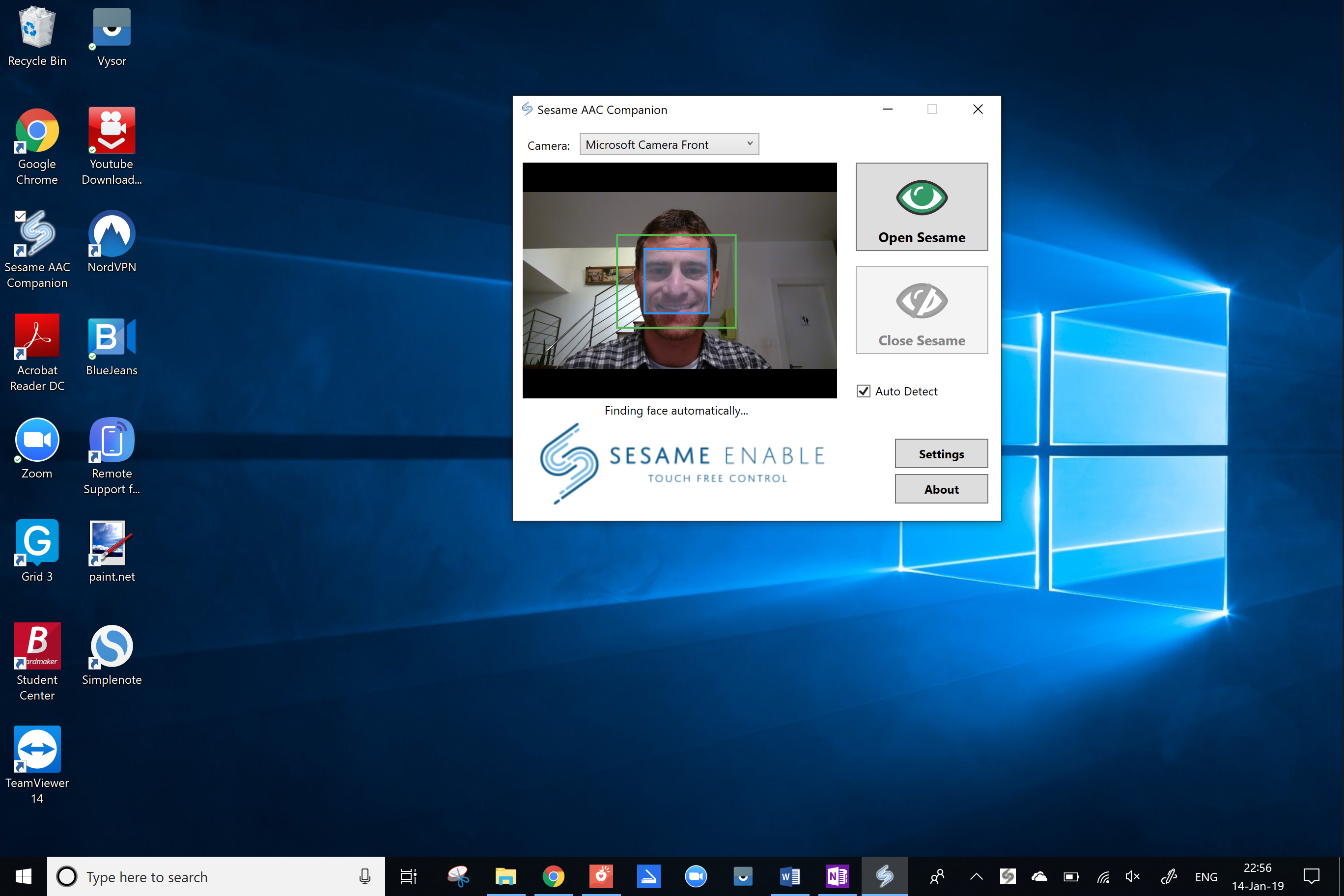Screen dimensions: 1344x896
Task: Select the Google Chrome desktop shortcut
Action: tap(37, 147)
